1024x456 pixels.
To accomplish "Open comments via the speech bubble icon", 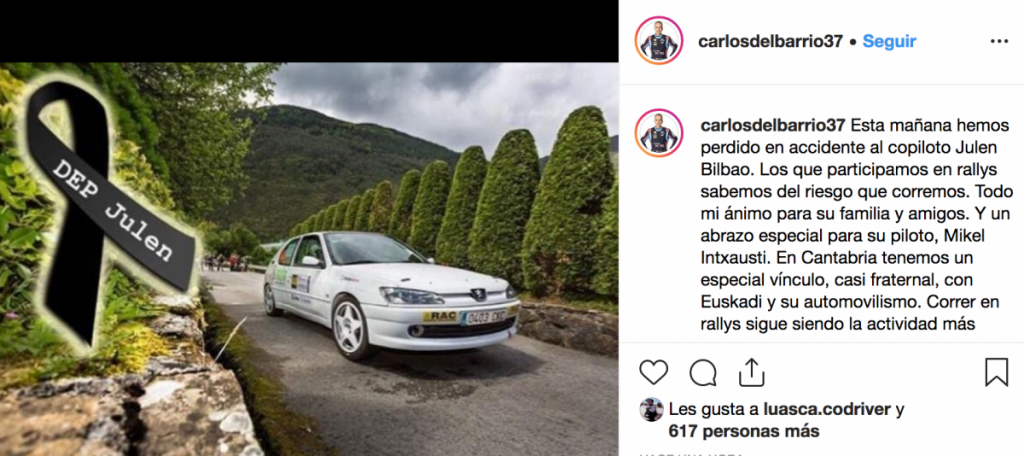I will click(x=703, y=373).
